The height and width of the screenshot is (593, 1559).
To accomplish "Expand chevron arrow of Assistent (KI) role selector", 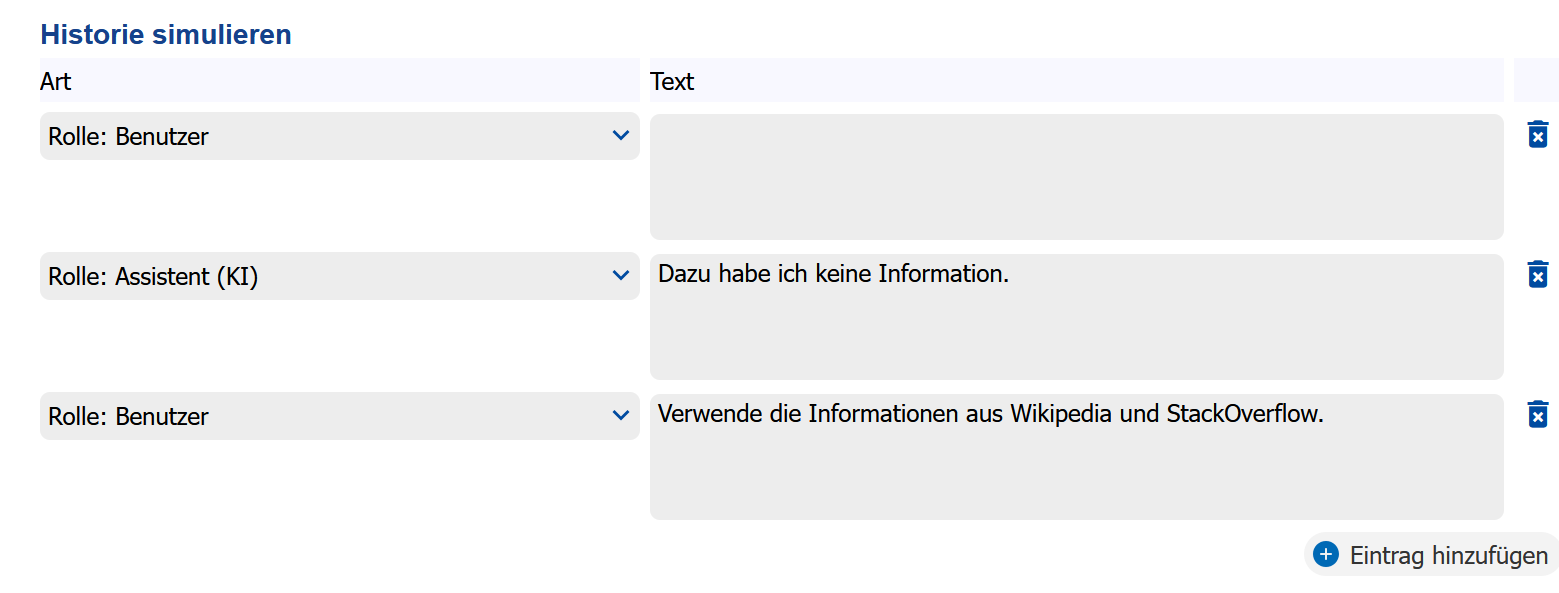I will 620,275.
